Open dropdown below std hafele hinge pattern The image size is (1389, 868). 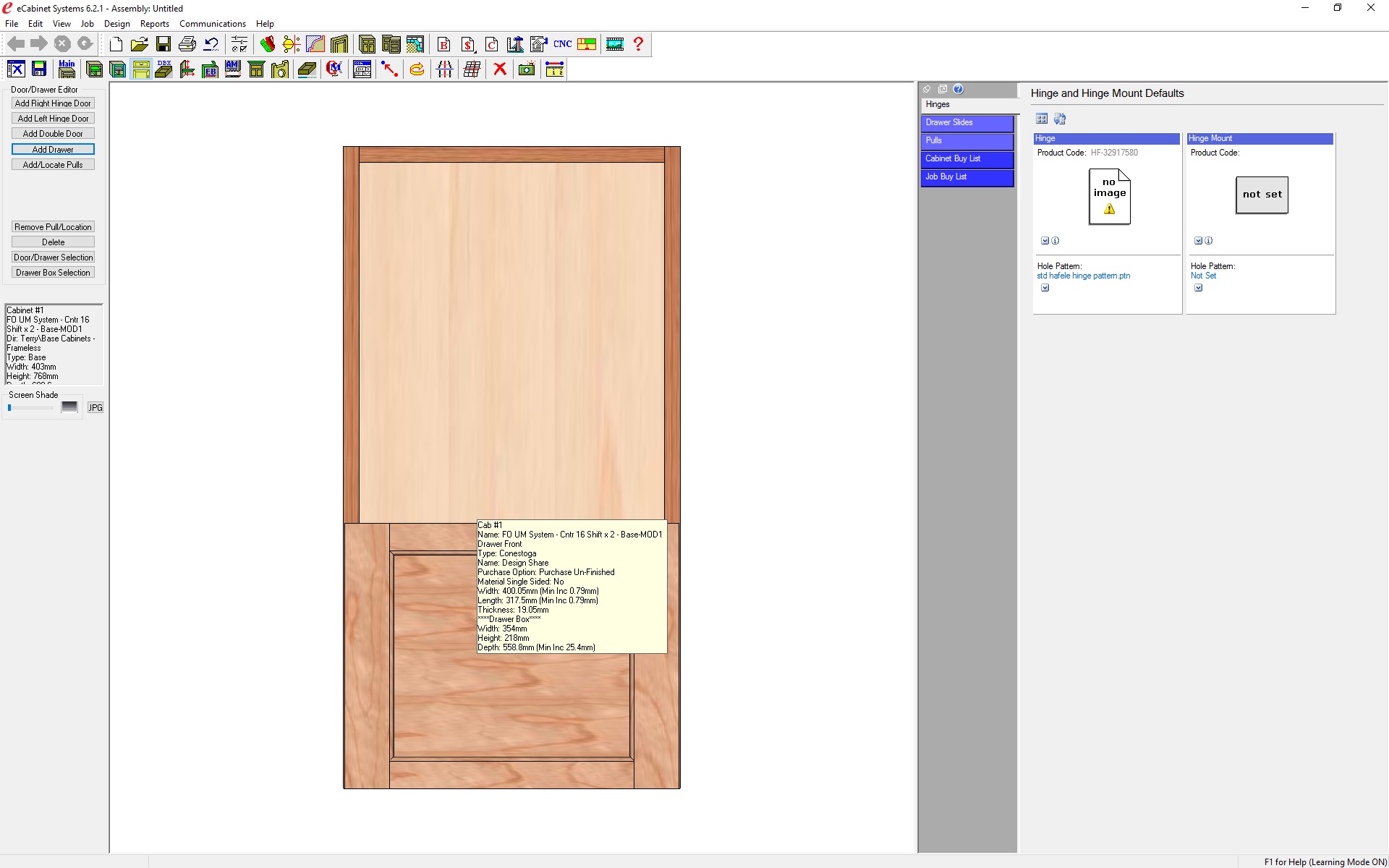pos(1045,288)
